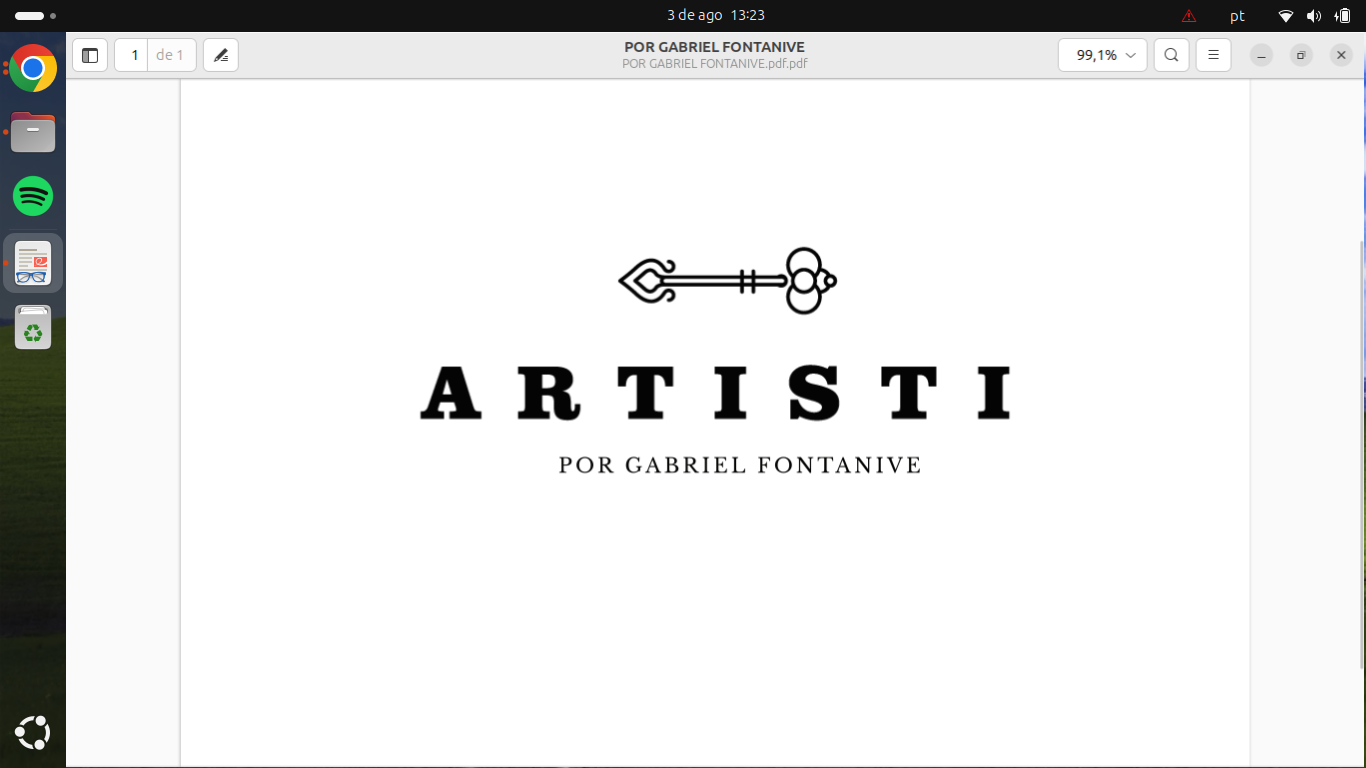Restore the document viewer window size
Viewport: 1366px width, 768px height.
(1301, 55)
